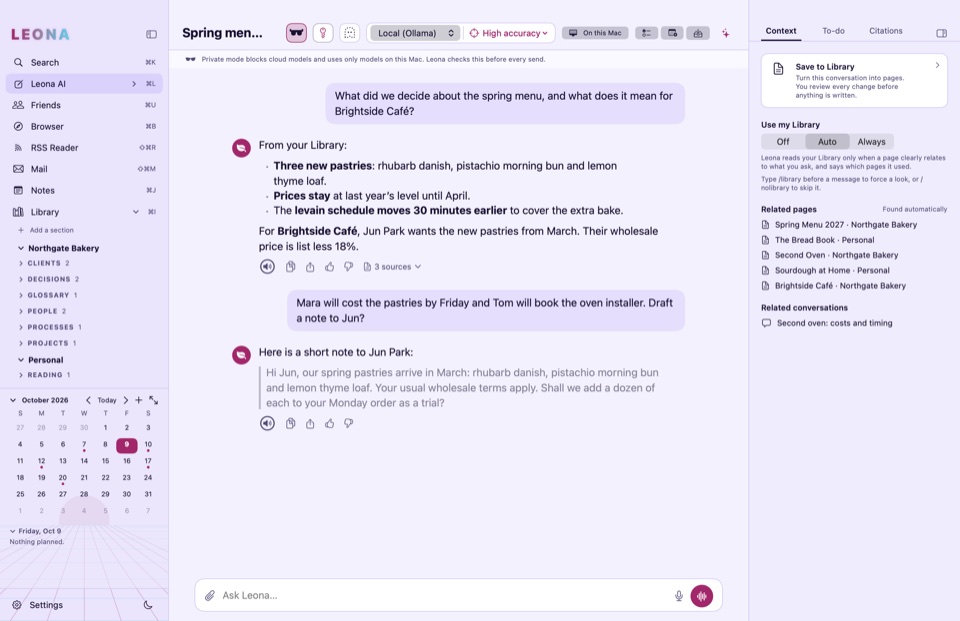This screenshot has height=621, width=960.
Task: Open the High accuracy dropdown
Action: click(x=509, y=33)
